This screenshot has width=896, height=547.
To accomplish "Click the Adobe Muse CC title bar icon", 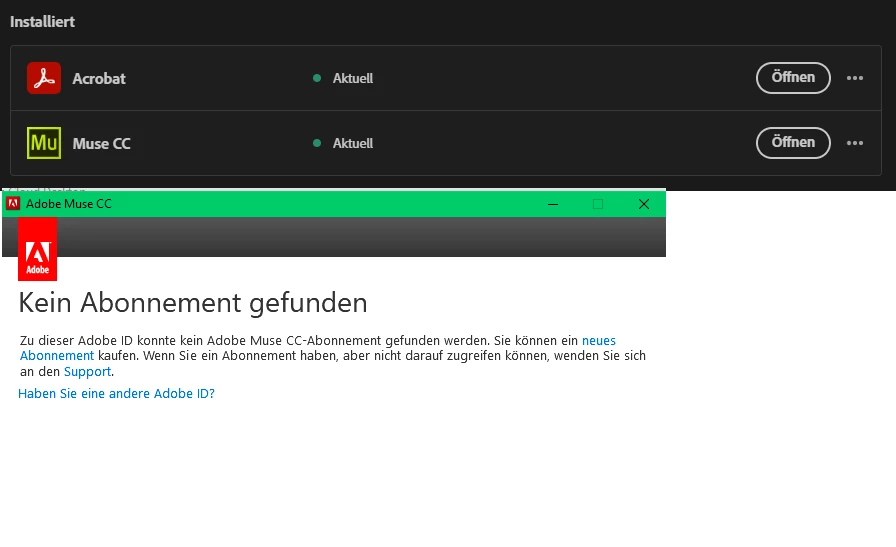I will [13, 203].
